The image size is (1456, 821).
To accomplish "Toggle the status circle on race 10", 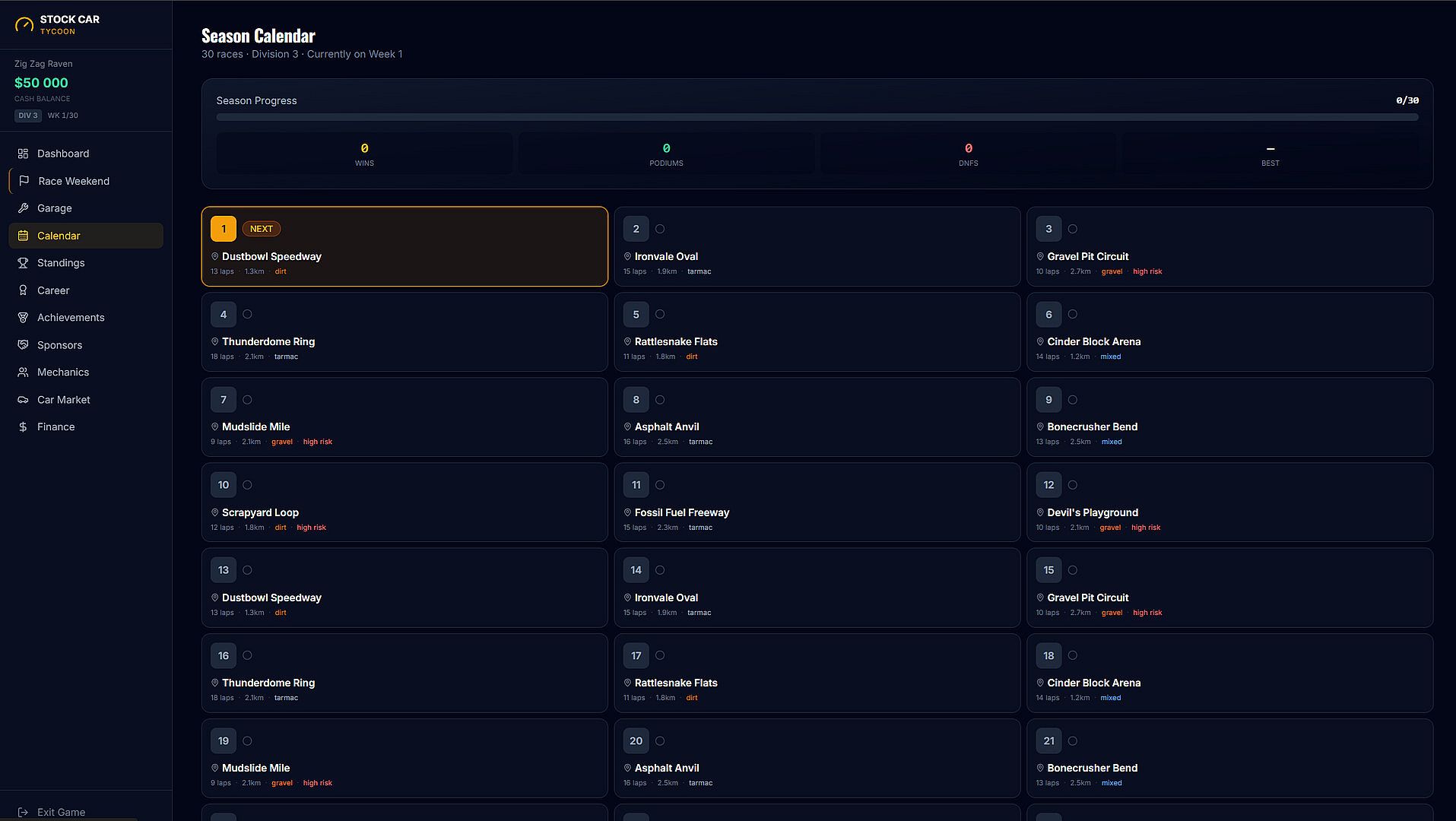I will [247, 485].
